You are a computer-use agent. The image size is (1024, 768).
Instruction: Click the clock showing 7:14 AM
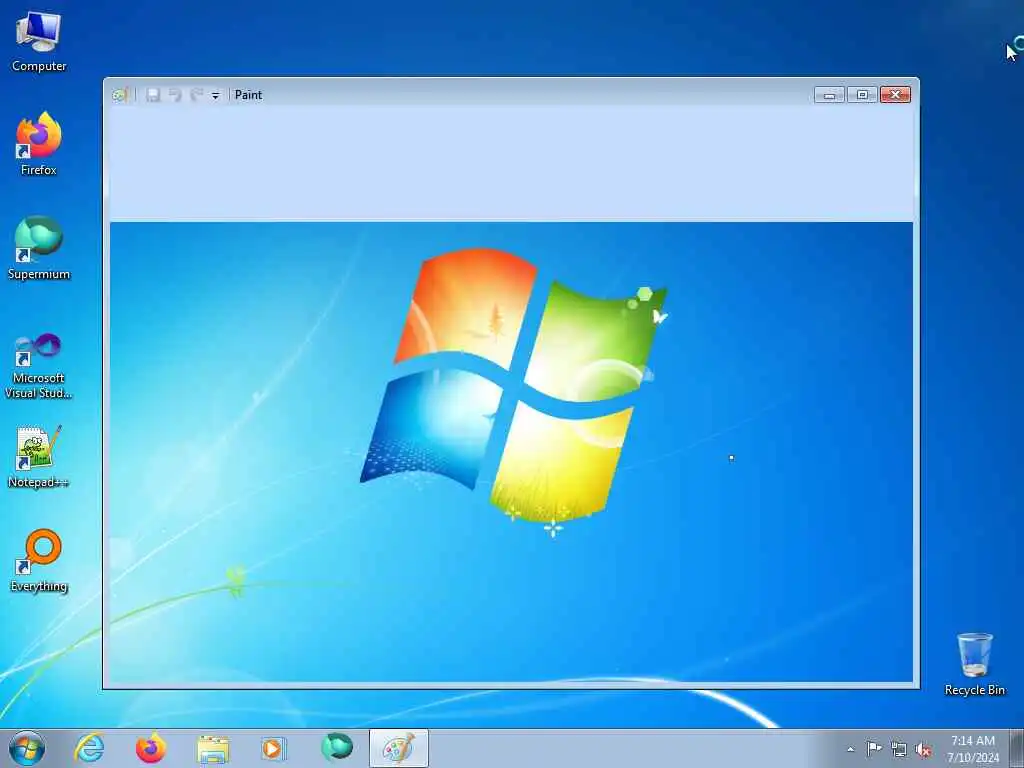[973, 749]
